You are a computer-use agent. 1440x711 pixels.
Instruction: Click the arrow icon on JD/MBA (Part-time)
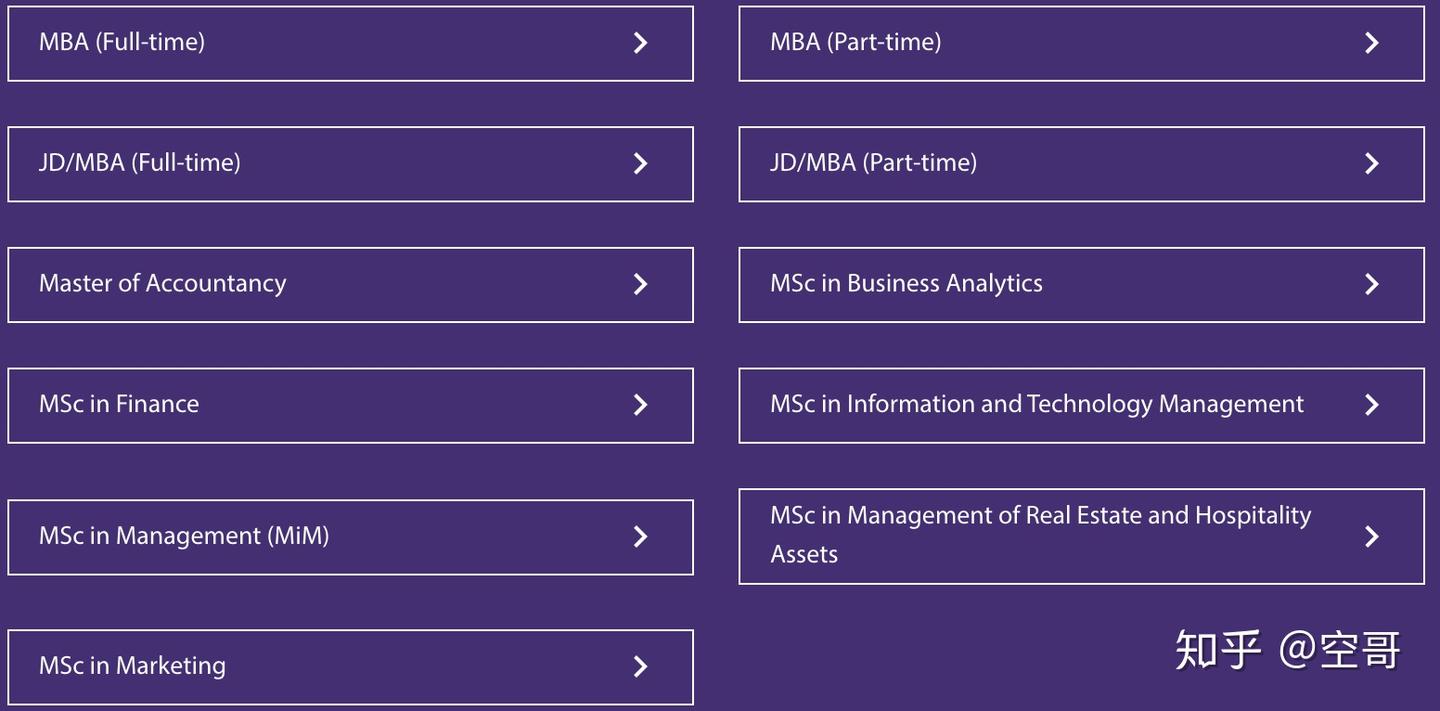click(x=1372, y=164)
